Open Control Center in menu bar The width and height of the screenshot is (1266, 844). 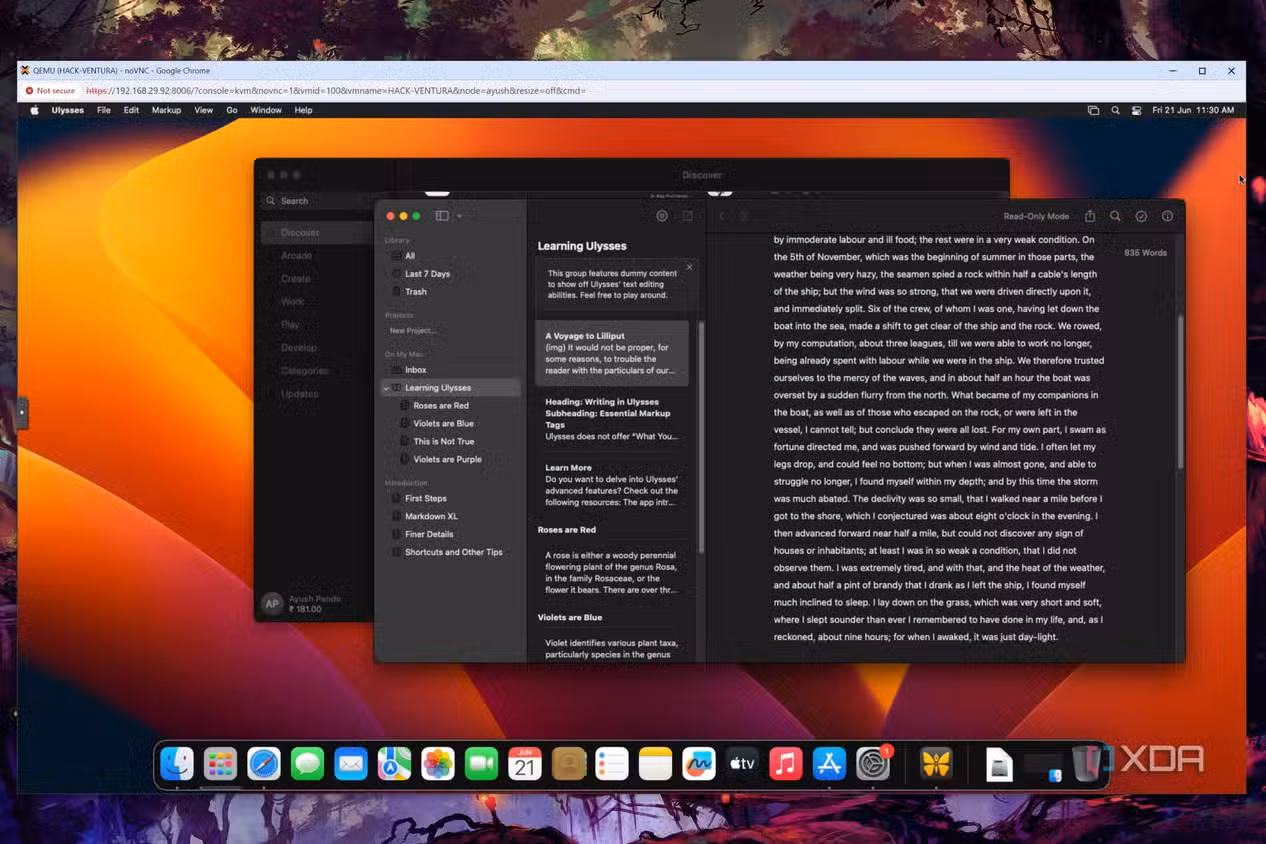click(1136, 111)
